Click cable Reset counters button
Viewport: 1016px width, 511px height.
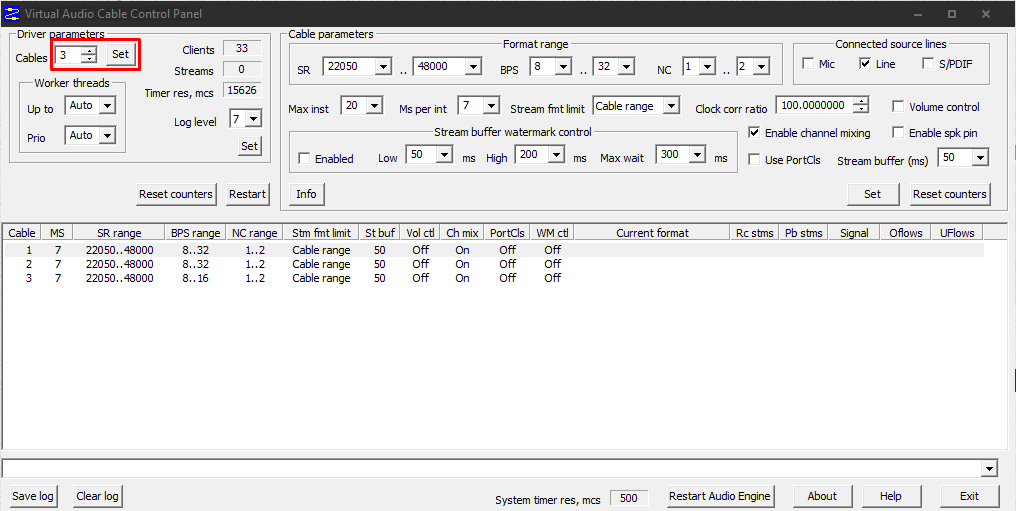point(950,194)
